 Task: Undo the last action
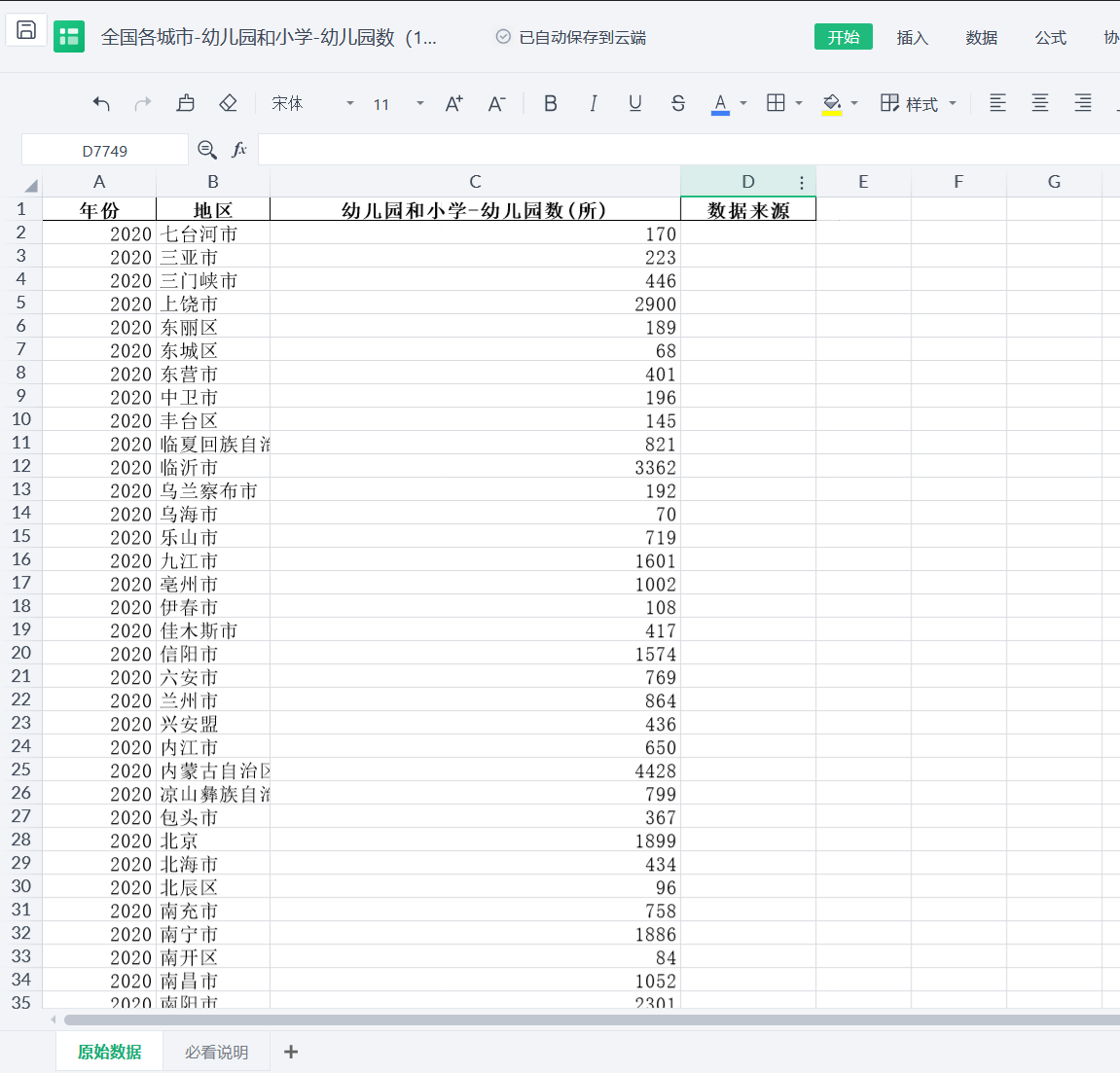(x=101, y=103)
